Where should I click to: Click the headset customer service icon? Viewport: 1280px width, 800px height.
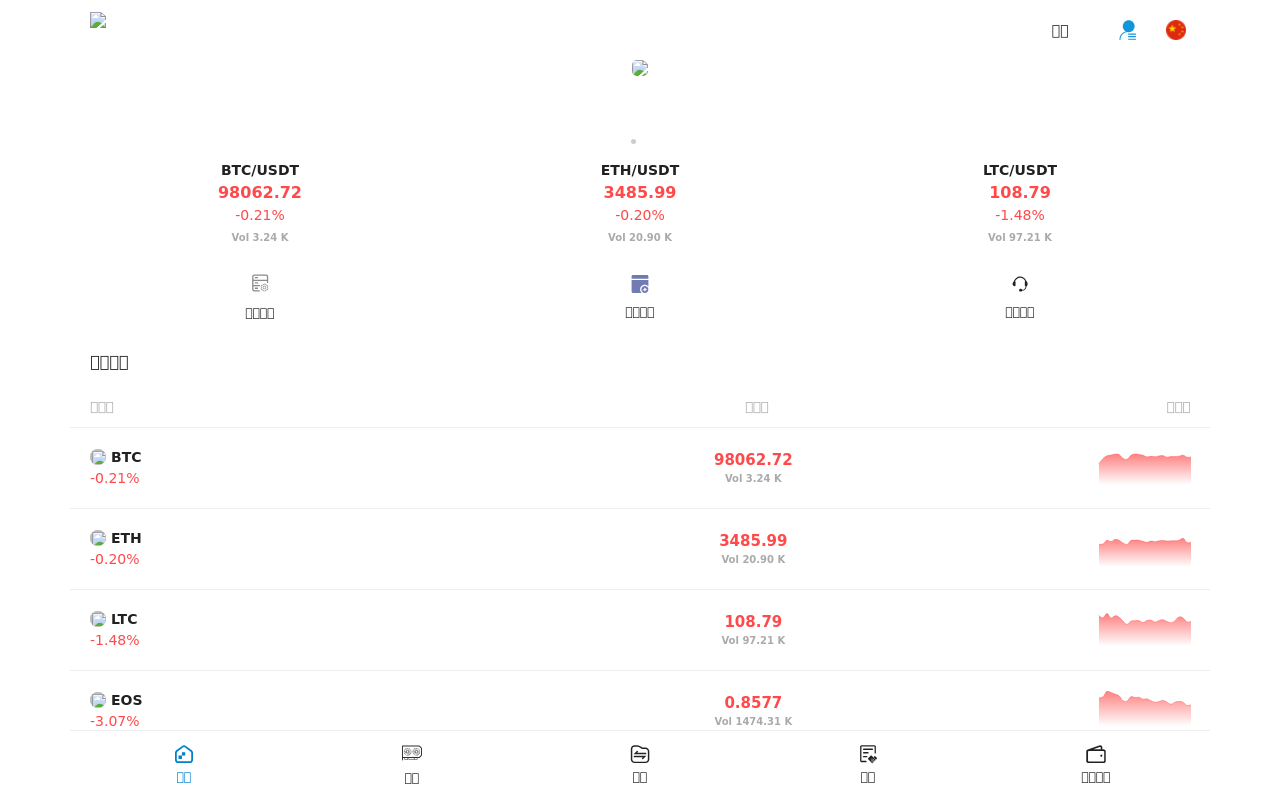pyautogui.click(x=1020, y=284)
